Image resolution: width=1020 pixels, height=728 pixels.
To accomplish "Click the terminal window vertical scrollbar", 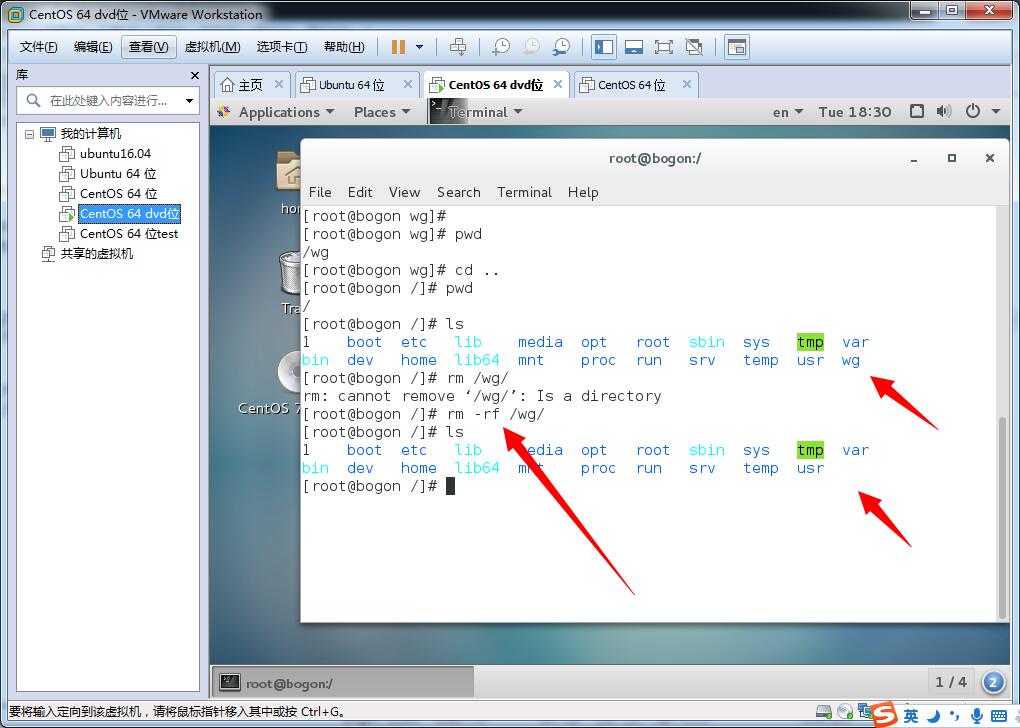I will [x=1002, y=517].
